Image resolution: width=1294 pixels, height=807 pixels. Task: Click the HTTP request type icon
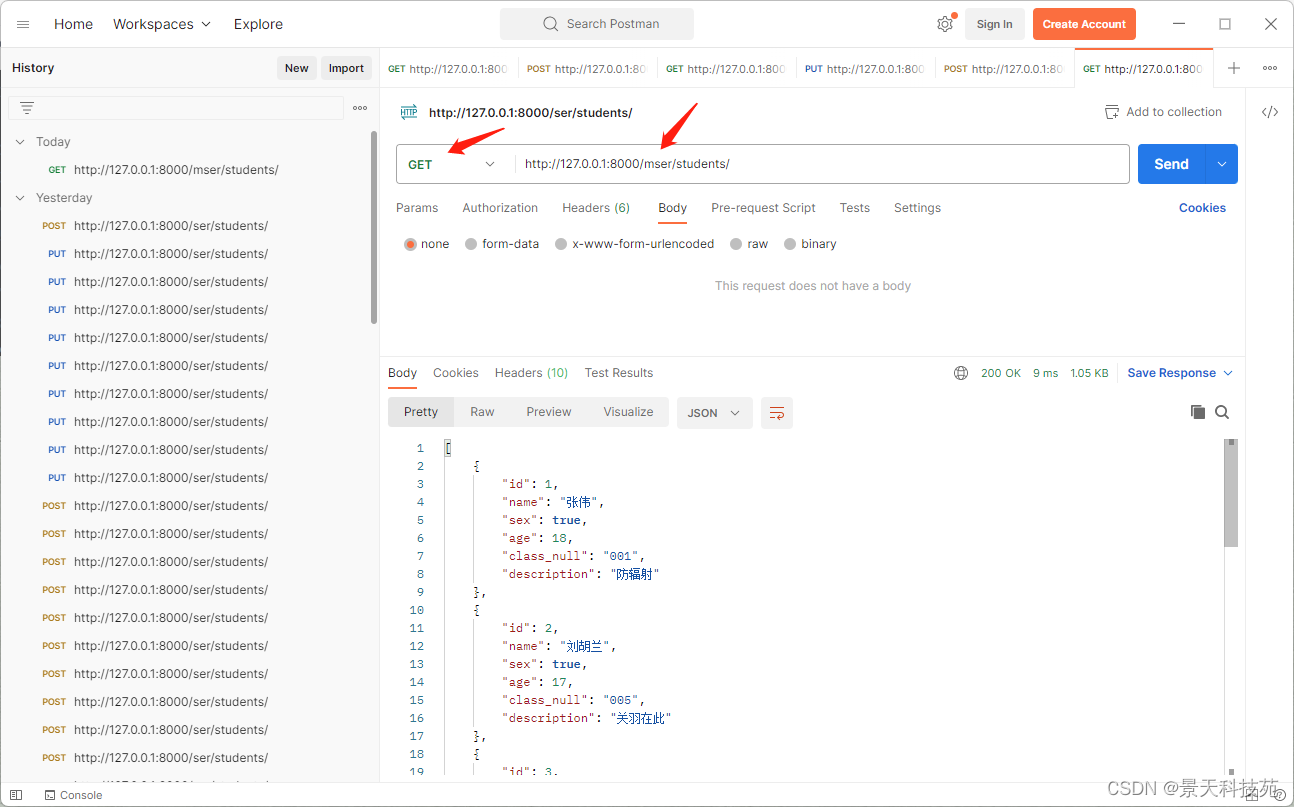pos(409,112)
